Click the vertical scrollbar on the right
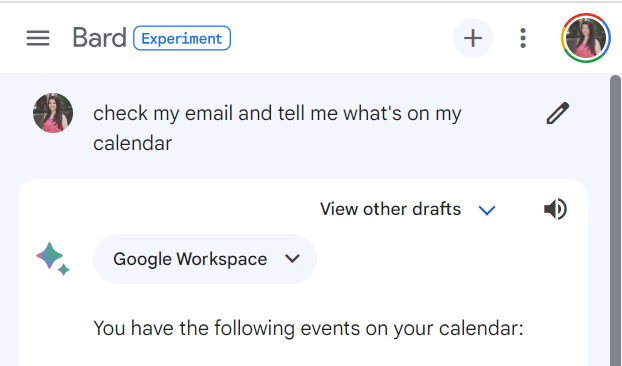The height and width of the screenshot is (366, 622). tap(615, 220)
